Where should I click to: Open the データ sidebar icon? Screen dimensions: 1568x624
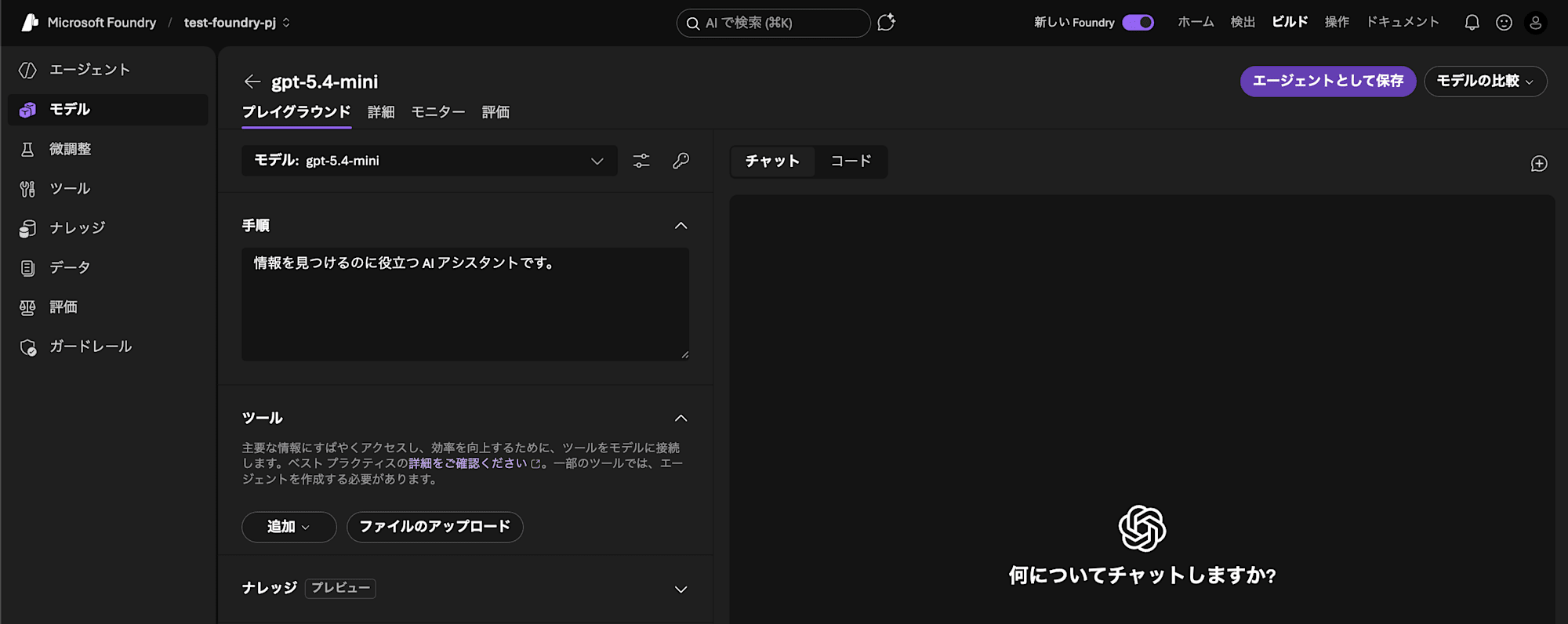[x=27, y=268]
